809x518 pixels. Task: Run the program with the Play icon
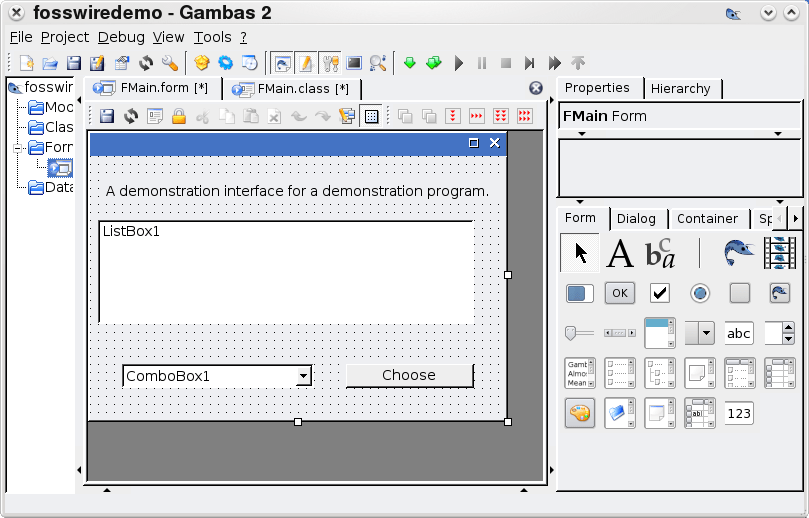coord(458,63)
